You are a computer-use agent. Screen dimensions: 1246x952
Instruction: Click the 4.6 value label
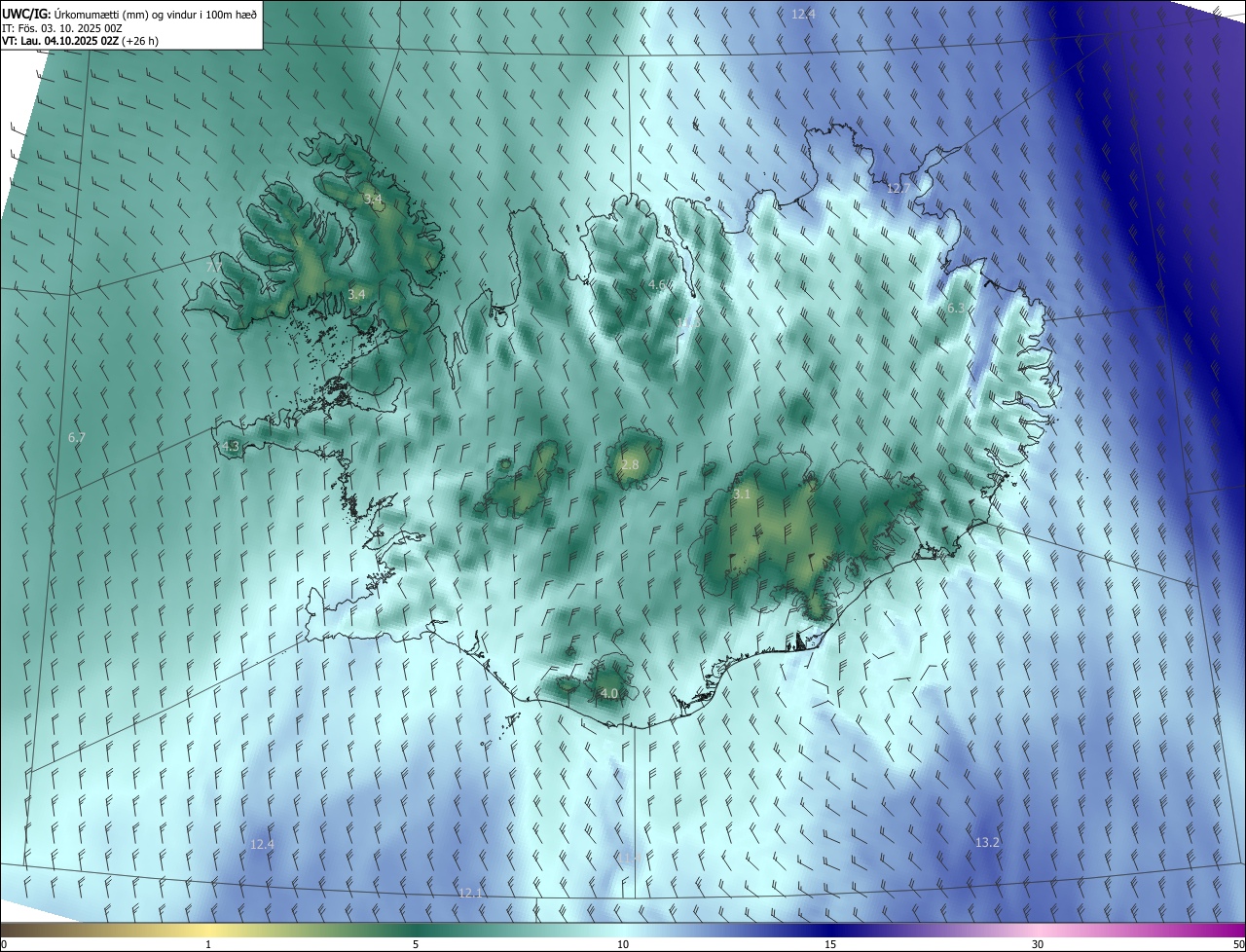(657, 284)
